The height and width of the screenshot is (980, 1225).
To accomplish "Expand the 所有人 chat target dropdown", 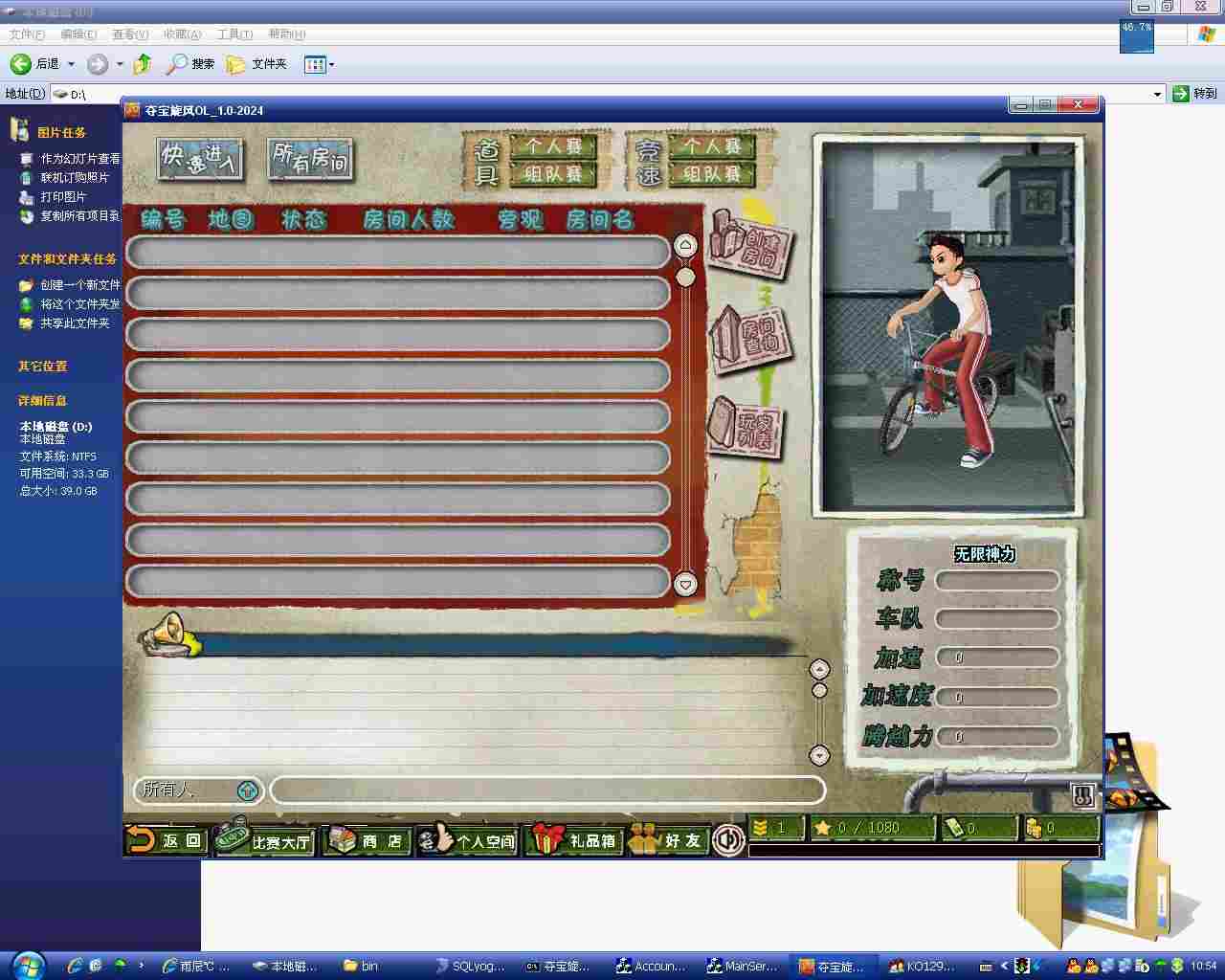I will tap(247, 791).
